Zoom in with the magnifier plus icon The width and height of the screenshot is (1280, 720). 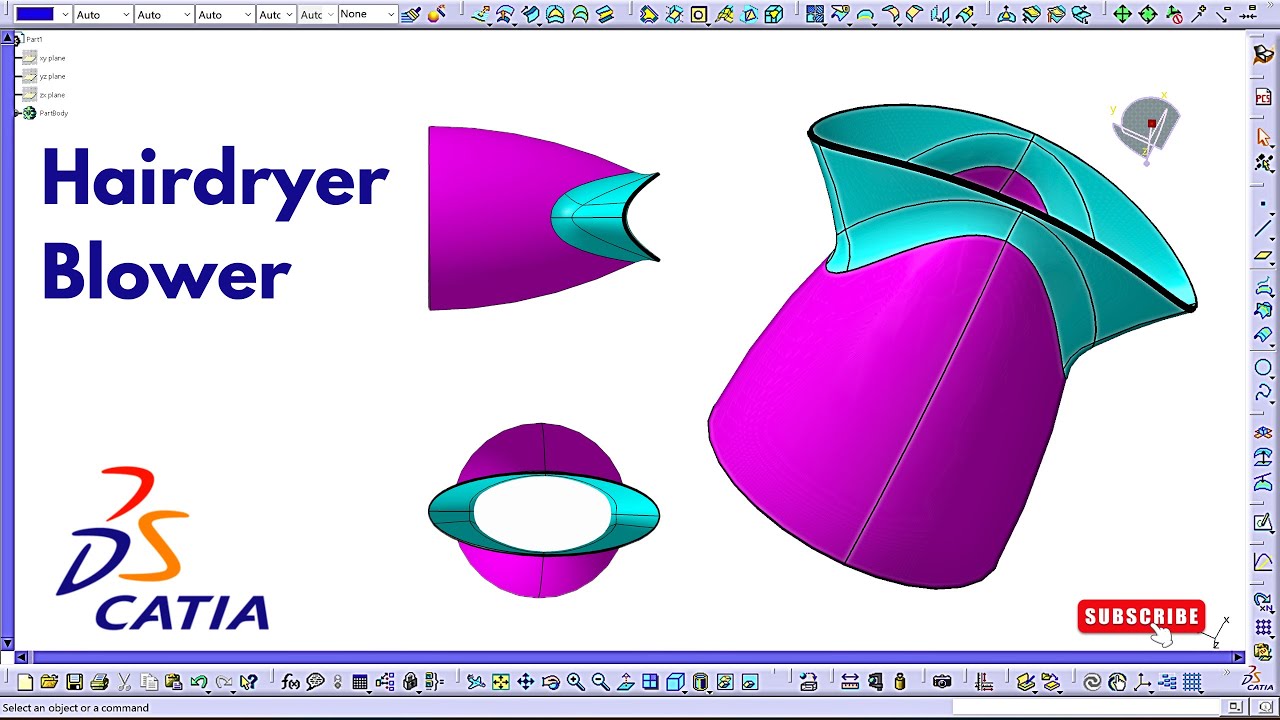tap(576, 682)
